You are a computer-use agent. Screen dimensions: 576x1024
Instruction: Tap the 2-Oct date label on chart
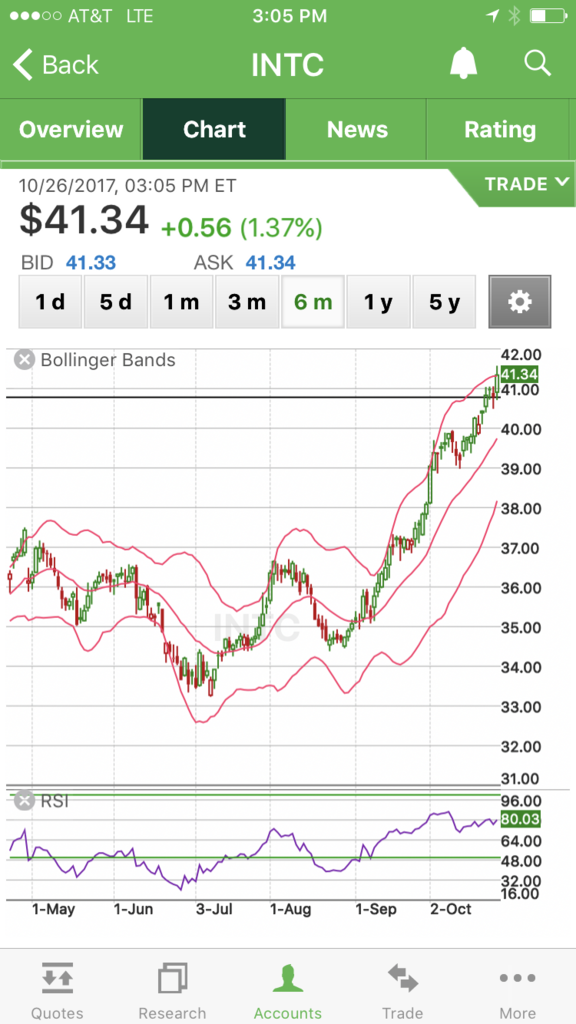point(451,909)
